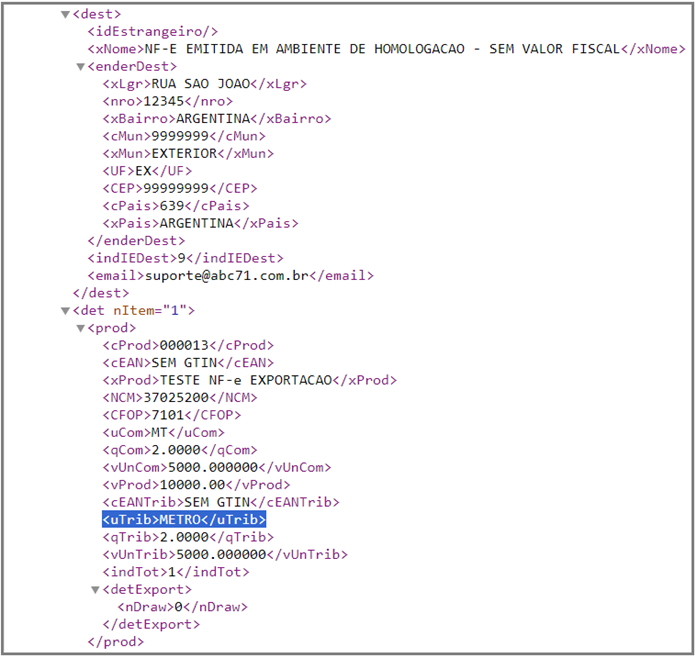Click the xLgr RUA SAO JOAO line
This screenshot has height=658, width=697.
point(204,84)
